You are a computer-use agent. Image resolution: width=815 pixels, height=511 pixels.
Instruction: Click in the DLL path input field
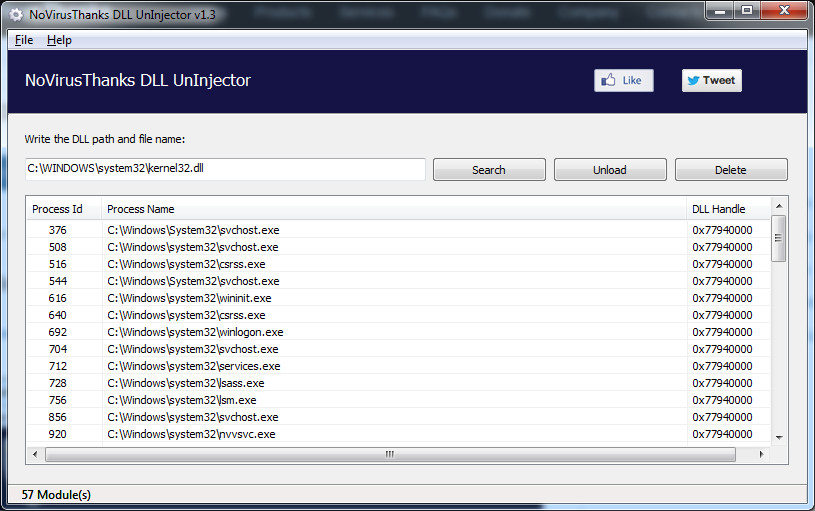click(x=225, y=169)
